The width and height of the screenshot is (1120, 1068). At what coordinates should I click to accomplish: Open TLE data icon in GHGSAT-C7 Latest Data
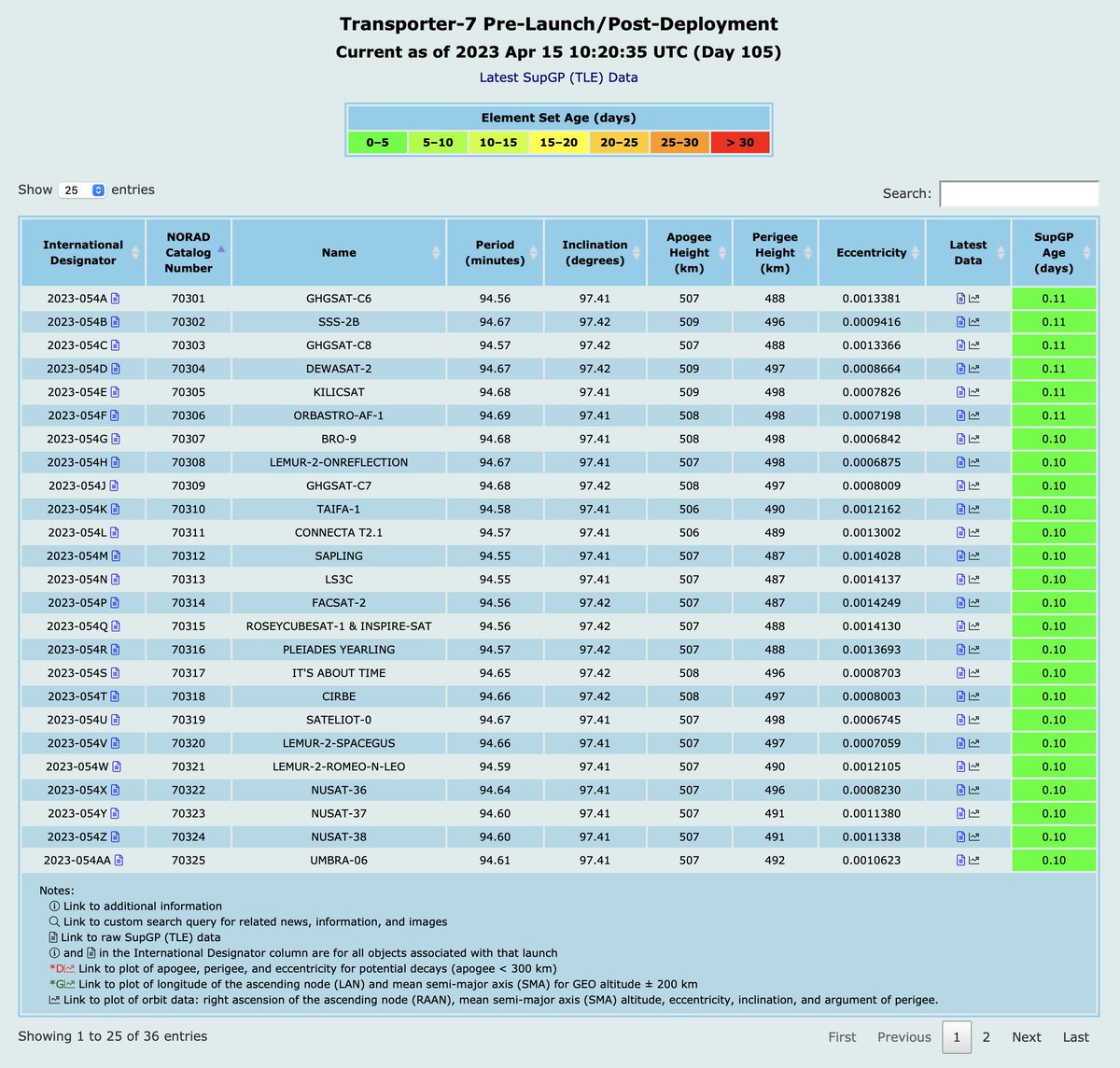tap(960, 485)
